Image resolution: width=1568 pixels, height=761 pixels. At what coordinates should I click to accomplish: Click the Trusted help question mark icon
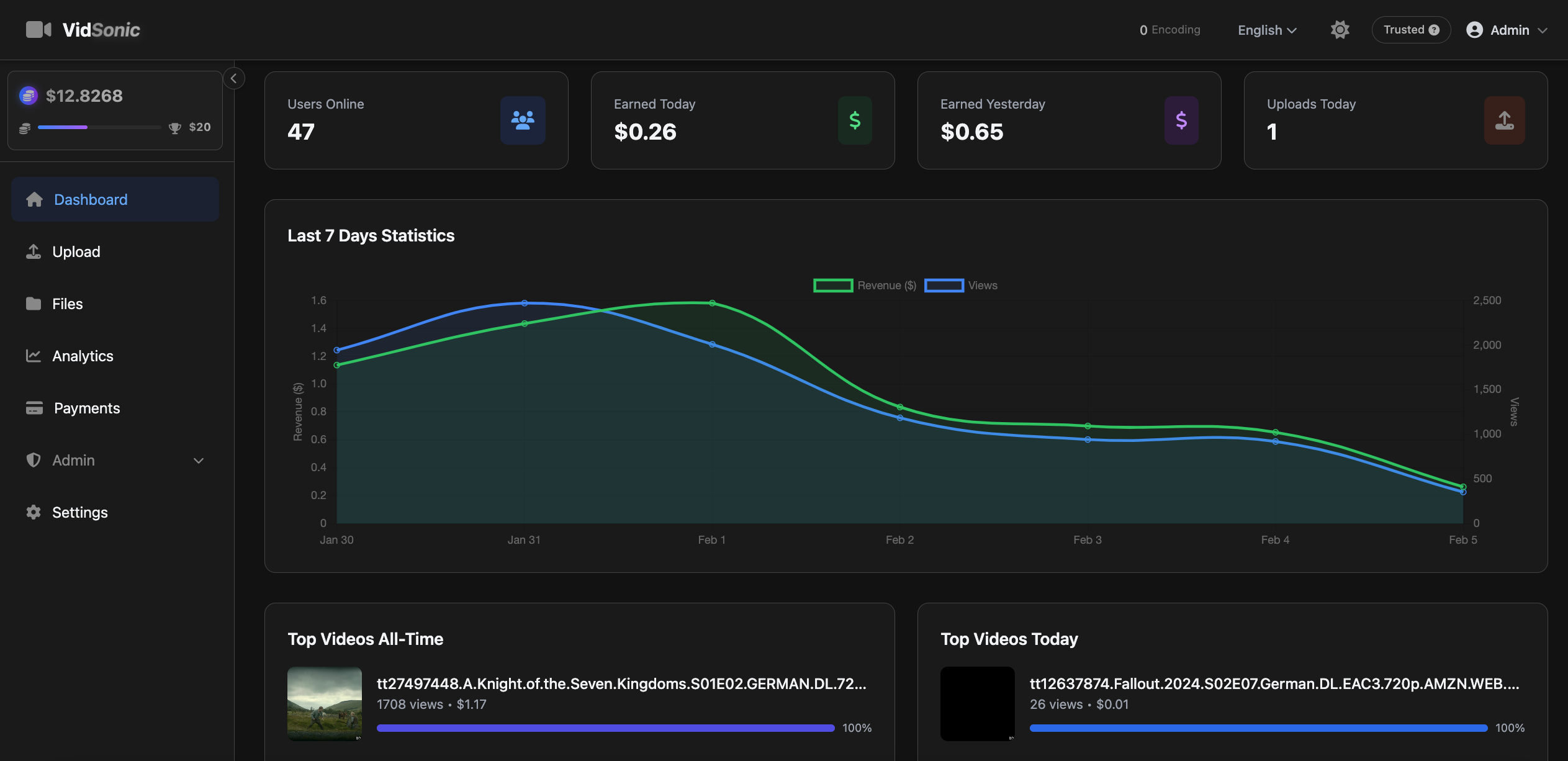click(x=1434, y=30)
